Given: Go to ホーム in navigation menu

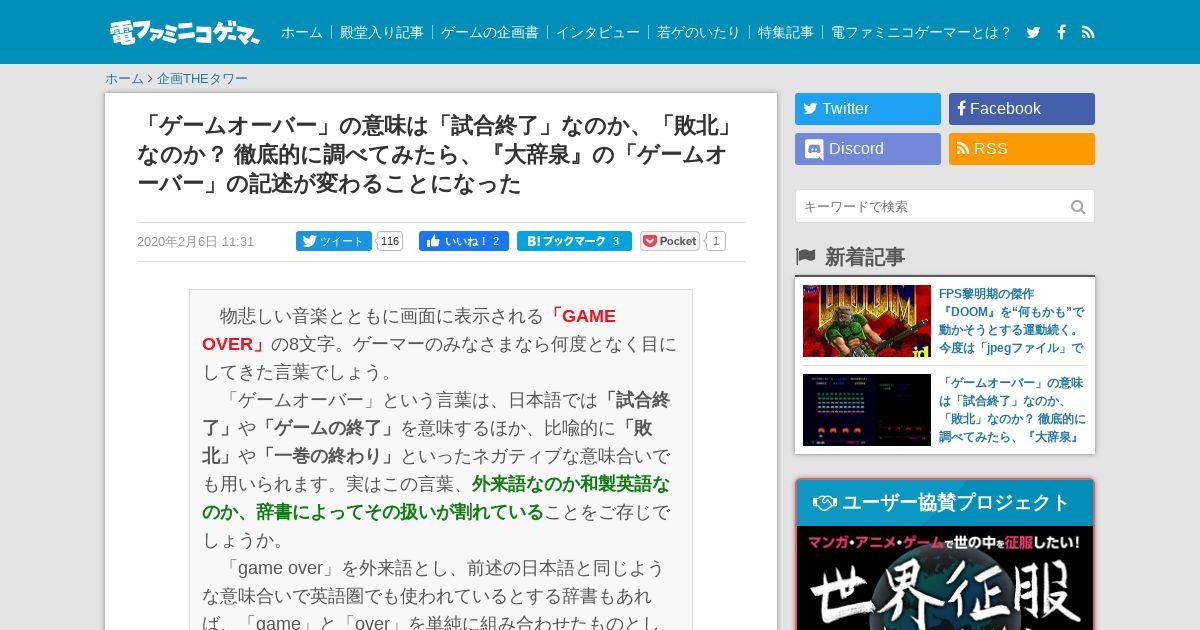Looking at the screenshot, I should tap(301, 32).
